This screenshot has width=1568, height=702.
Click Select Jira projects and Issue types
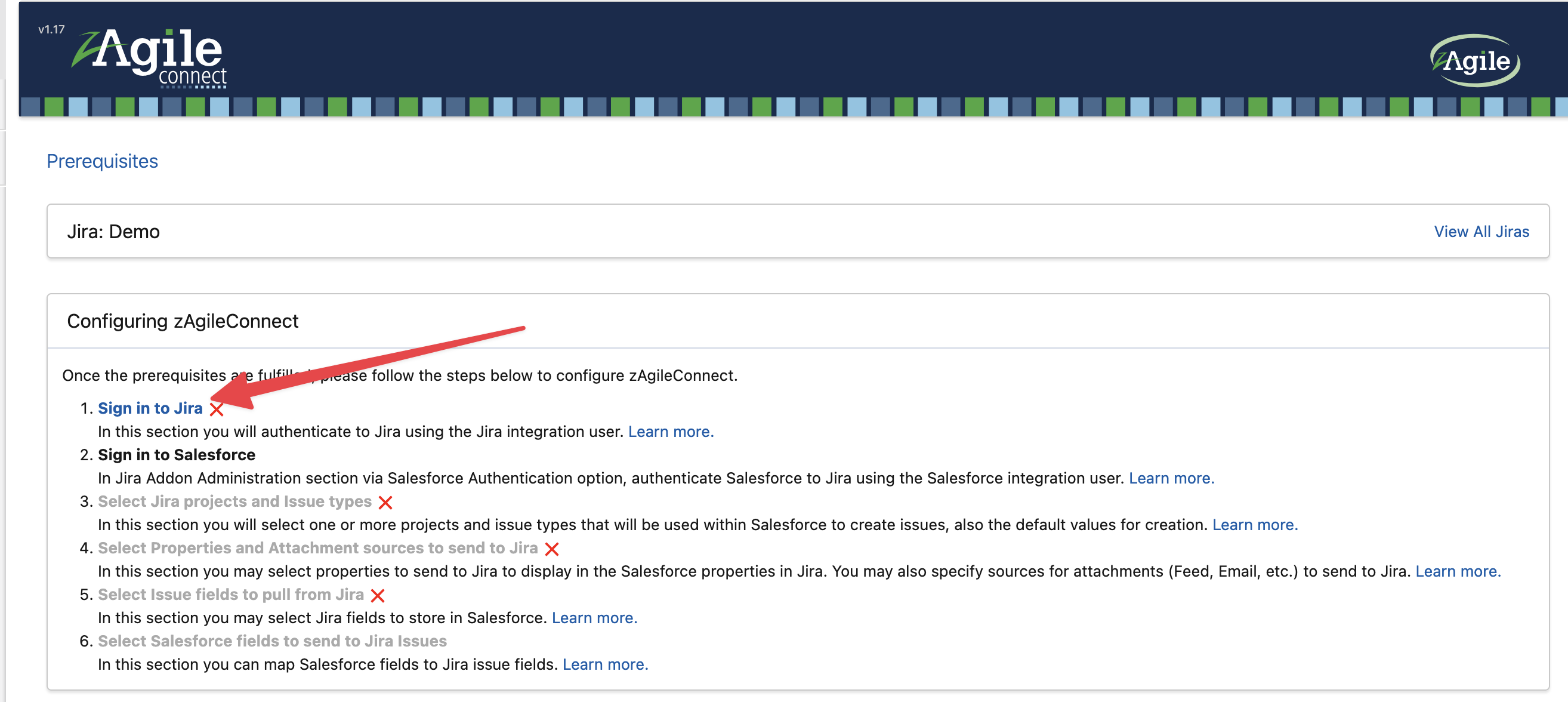click(x=234, y=501)
